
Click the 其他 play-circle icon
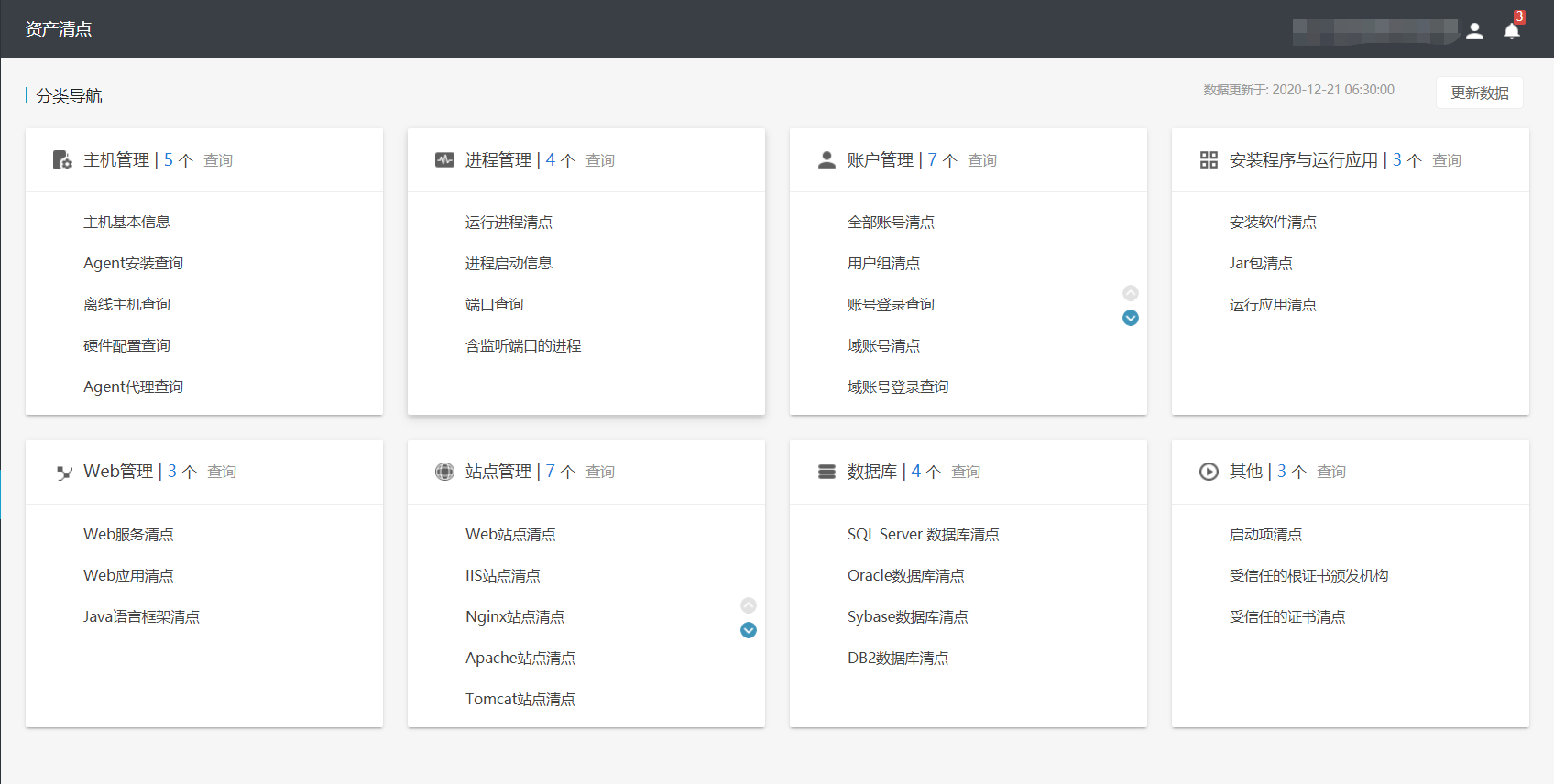pos(1209,472)
